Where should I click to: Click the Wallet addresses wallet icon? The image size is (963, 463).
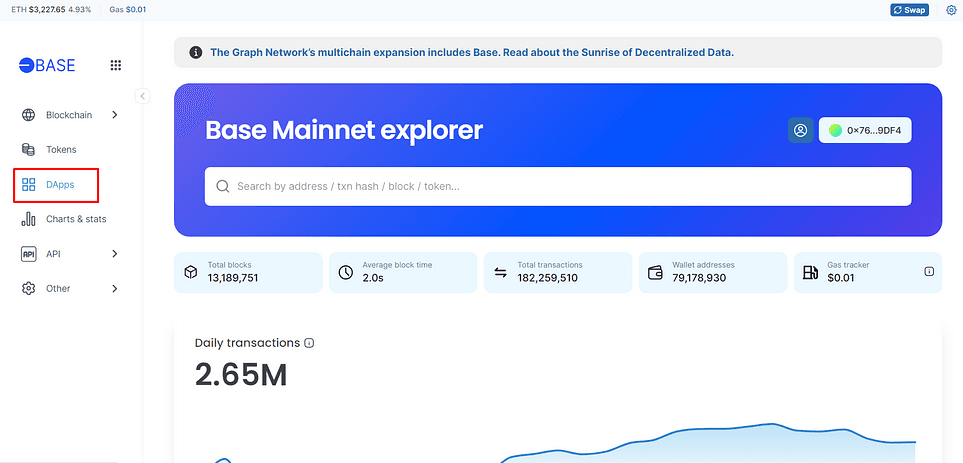click(x=655, y=272)
